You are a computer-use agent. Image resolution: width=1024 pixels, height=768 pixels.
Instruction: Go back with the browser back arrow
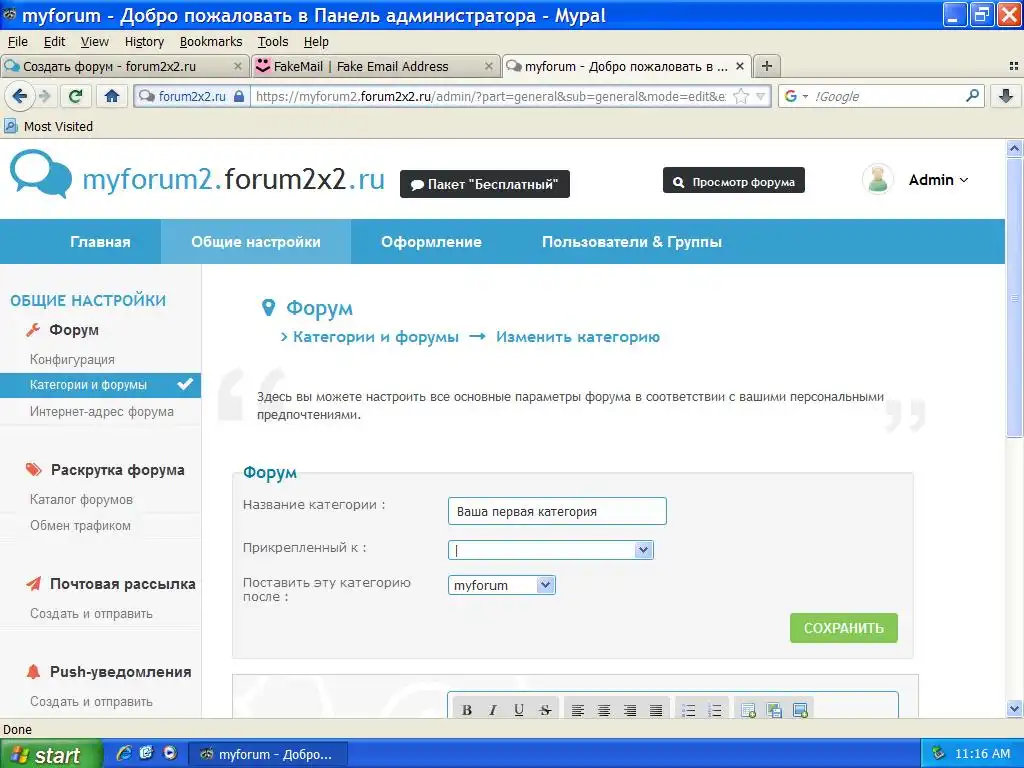click(20, 96)
